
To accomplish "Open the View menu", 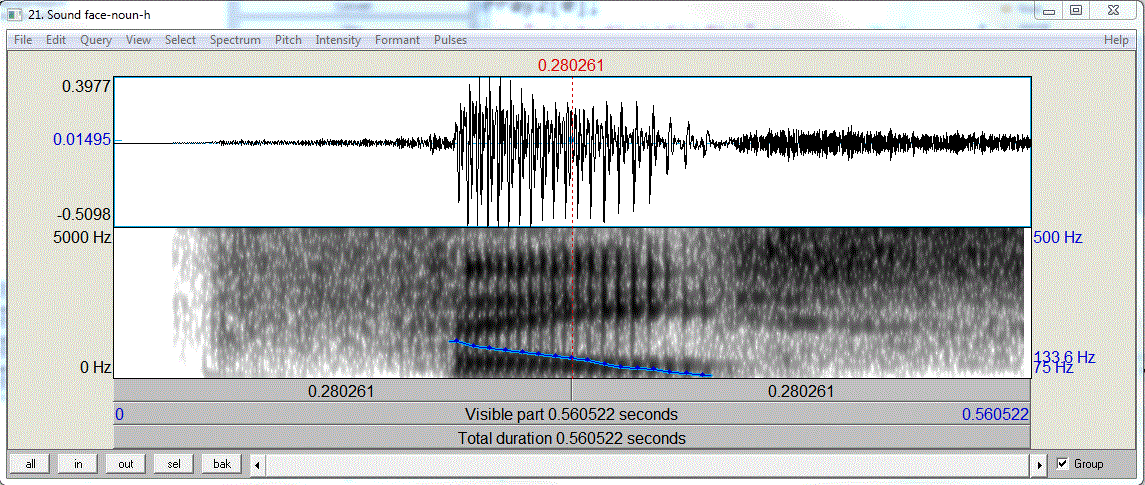I will click(x=138, y=40).
